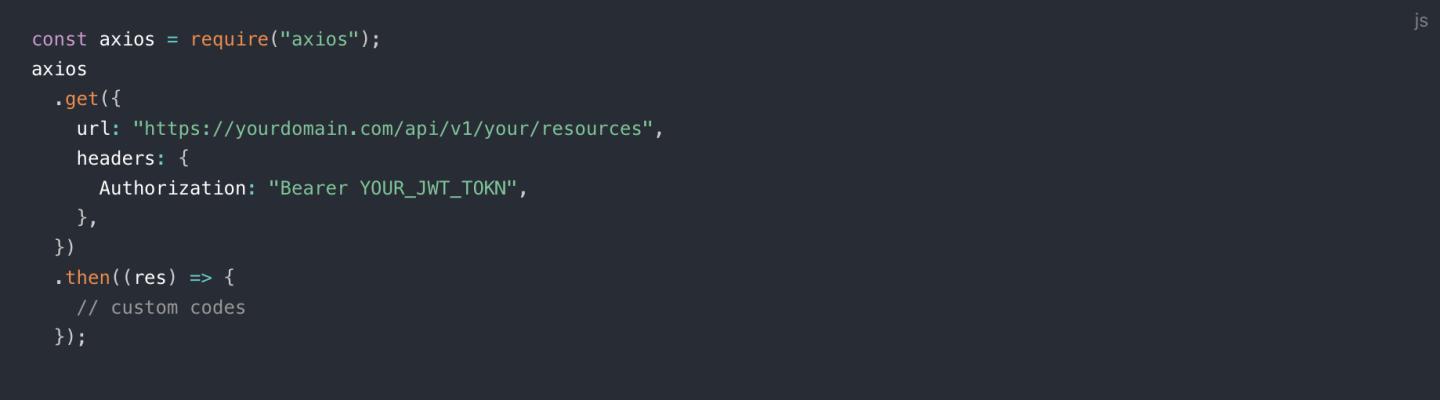
Task: Click the then method name
Action: (87, 277)
